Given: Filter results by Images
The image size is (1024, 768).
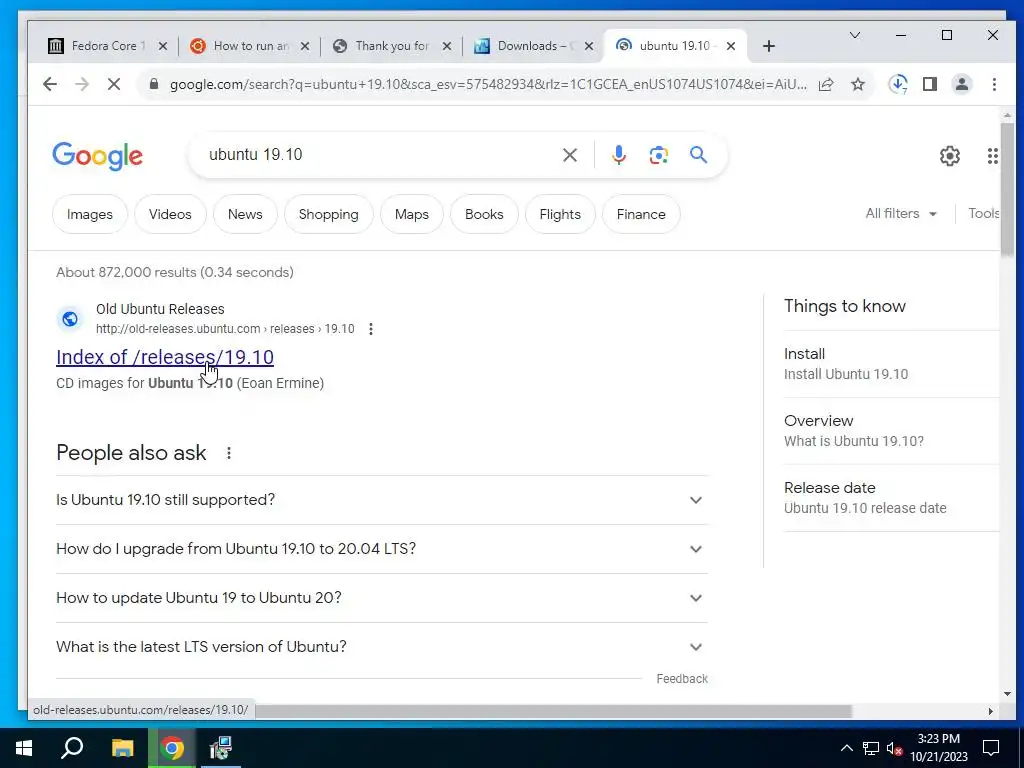Looking at the screenshot, I should [89, 214].
